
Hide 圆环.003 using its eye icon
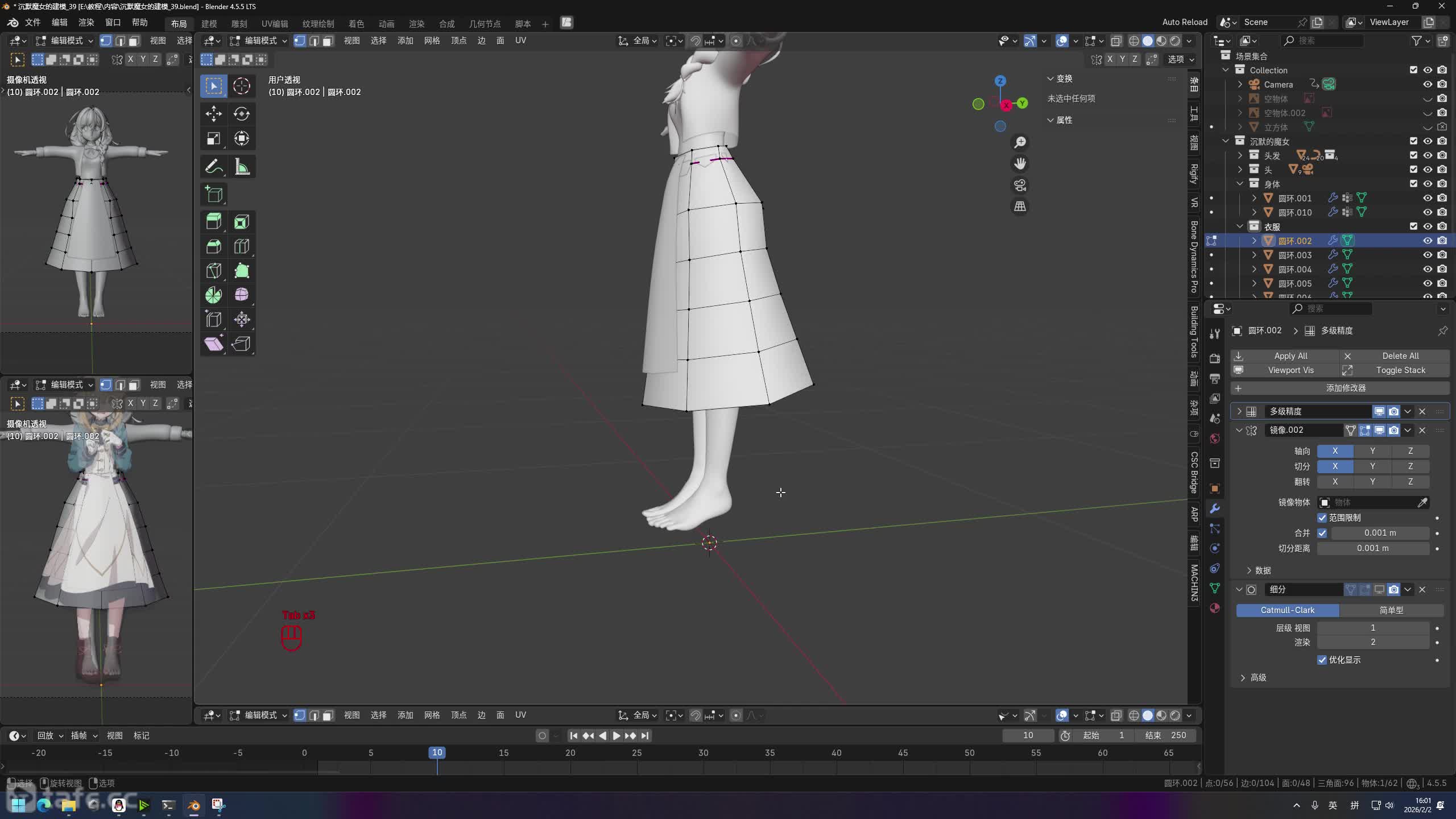pyautogui.click(x=1427, y=255)
